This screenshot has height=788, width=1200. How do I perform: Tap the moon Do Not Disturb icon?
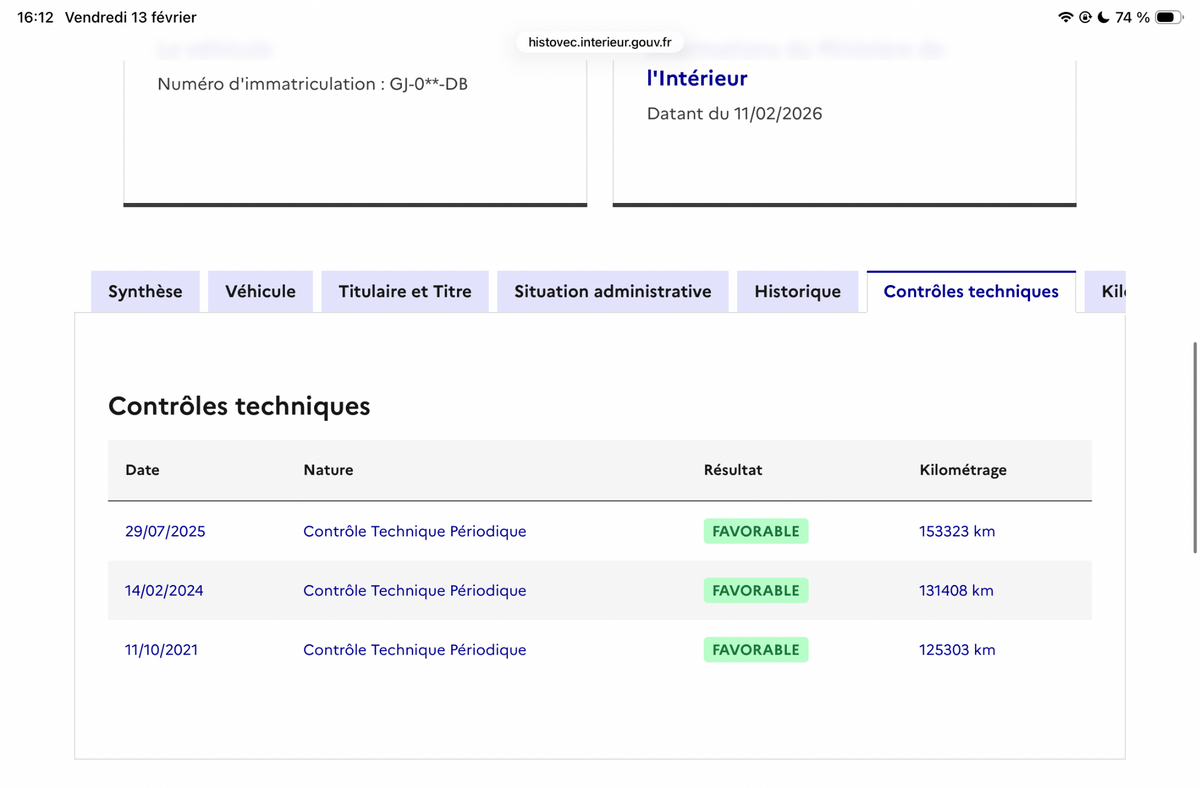(x=1103, y=17)
